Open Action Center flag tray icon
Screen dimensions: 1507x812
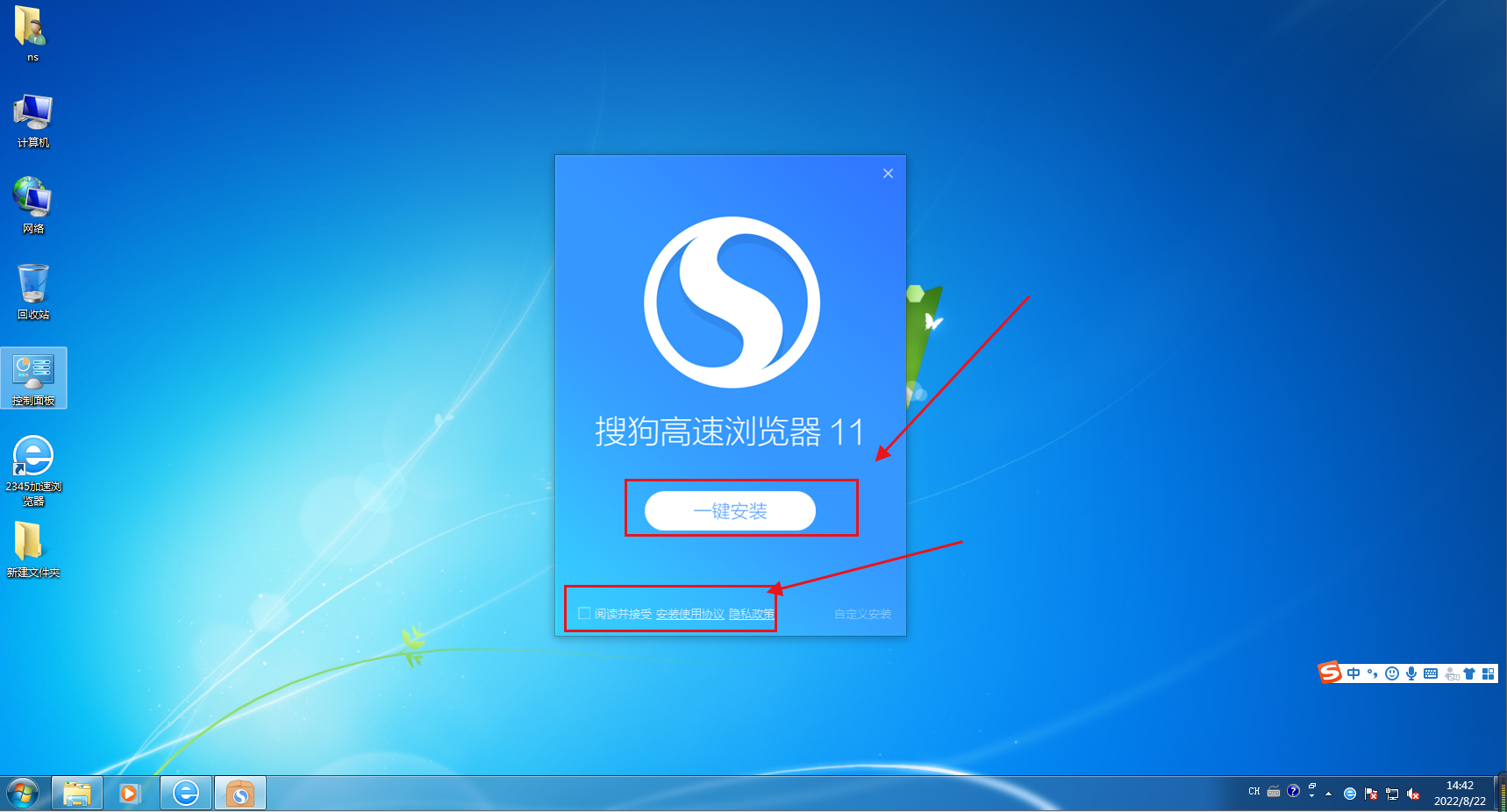[x=1371, y=794]
